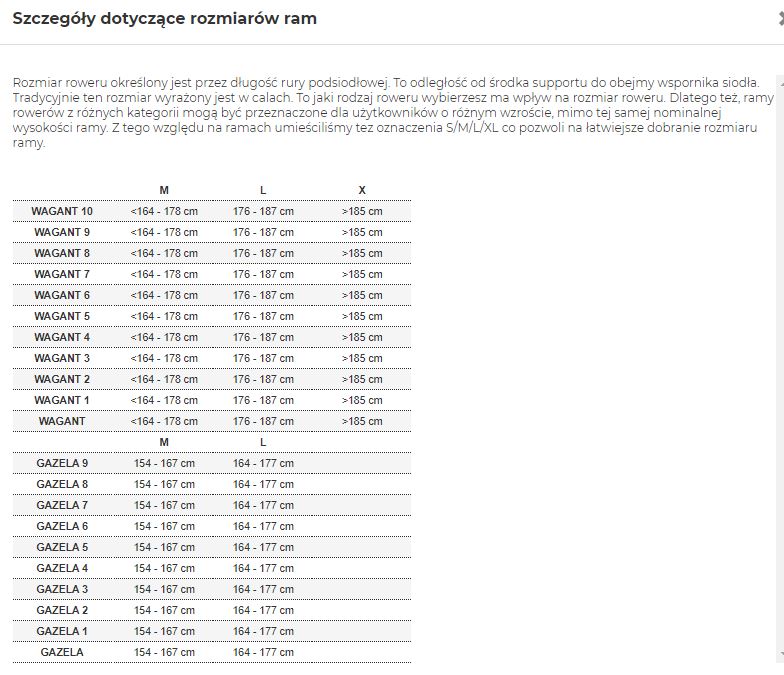Close the frame size details dialog

781,18
